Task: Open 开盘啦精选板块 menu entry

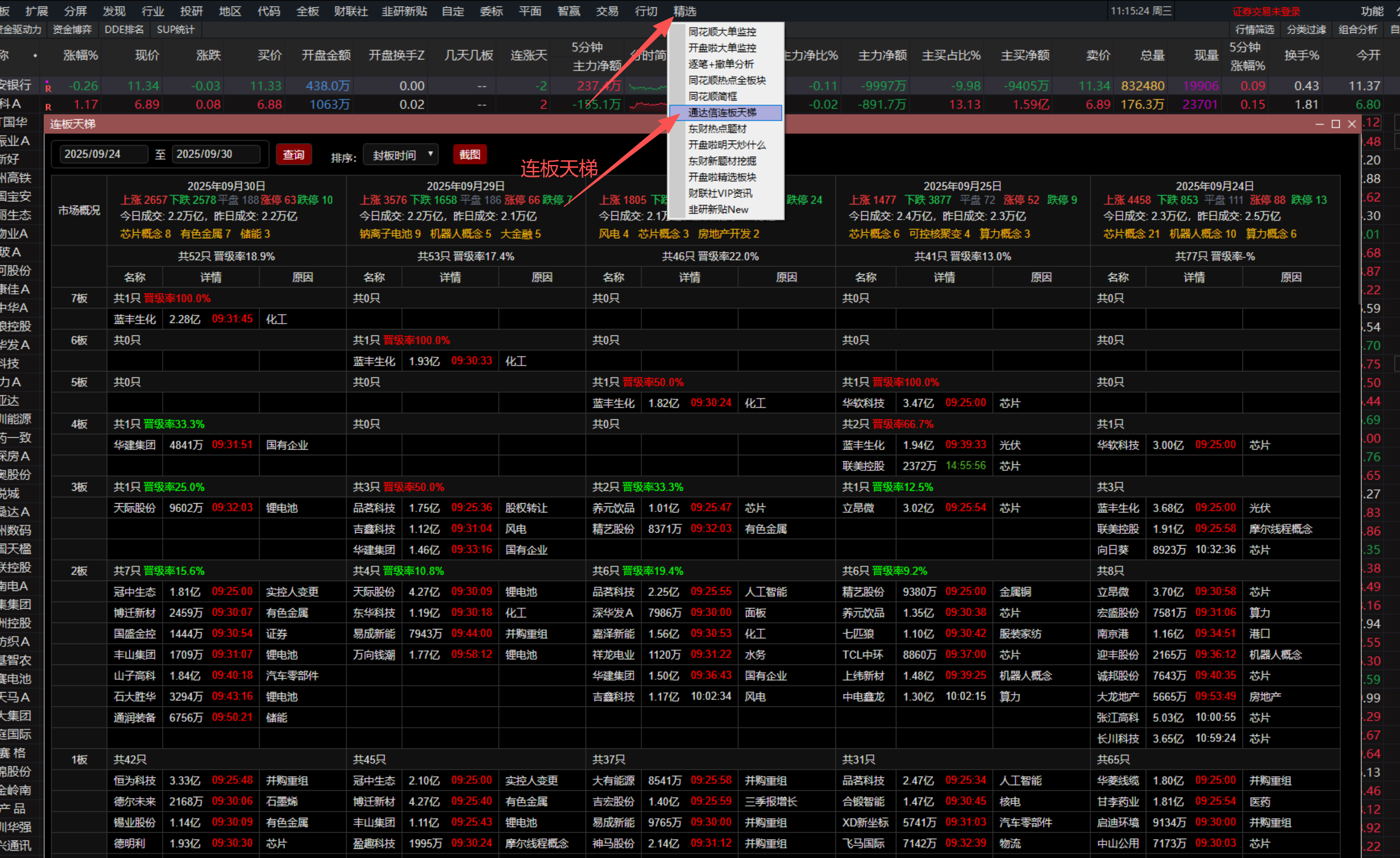Action: (x=722, y=177)
